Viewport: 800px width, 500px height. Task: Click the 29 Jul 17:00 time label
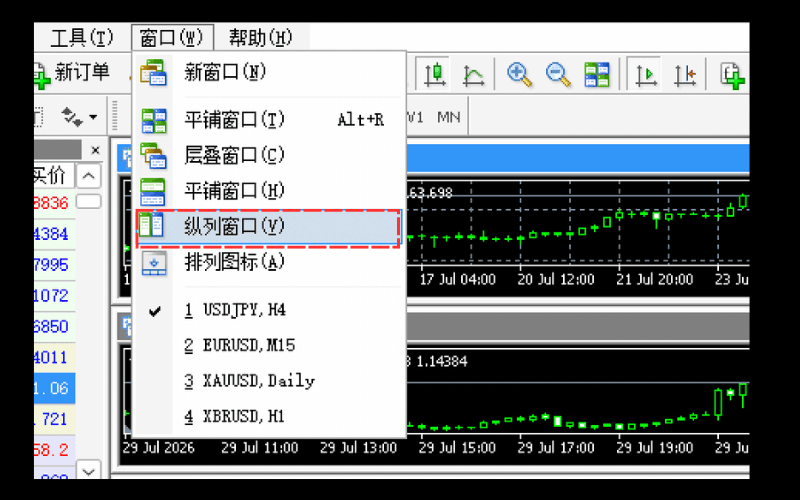point(556,448)
